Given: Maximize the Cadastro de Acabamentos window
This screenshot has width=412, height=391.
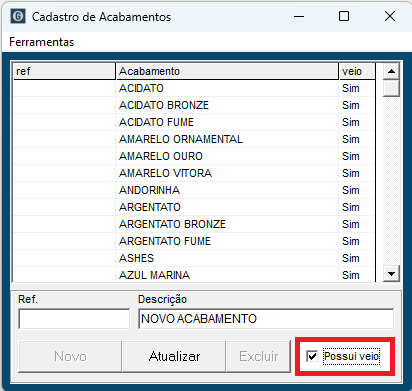Looking at the screenshot, I should click(x=344, y=16).
